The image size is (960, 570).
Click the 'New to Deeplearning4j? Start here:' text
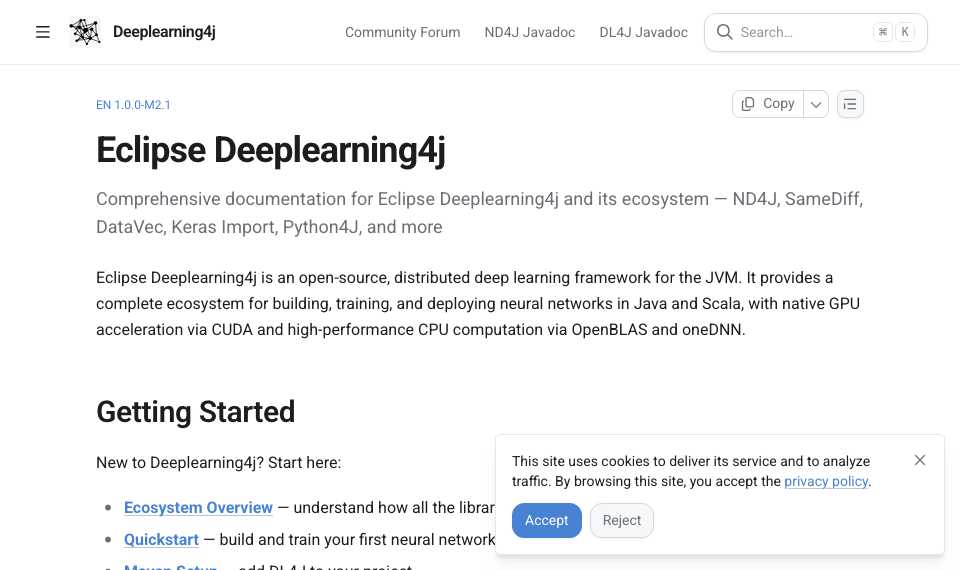point(219,463)
